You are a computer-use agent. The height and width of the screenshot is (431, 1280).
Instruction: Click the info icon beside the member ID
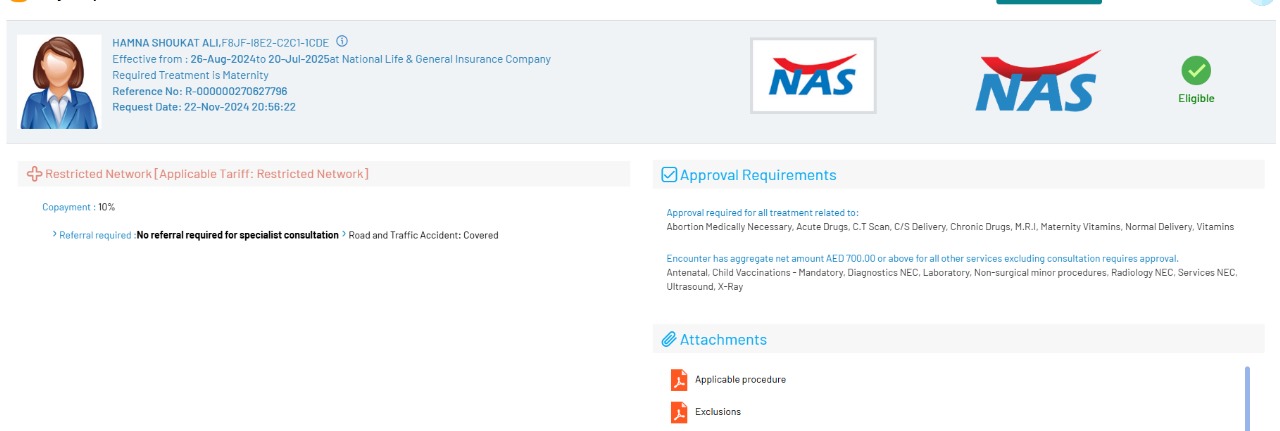[x=342, y=42]
